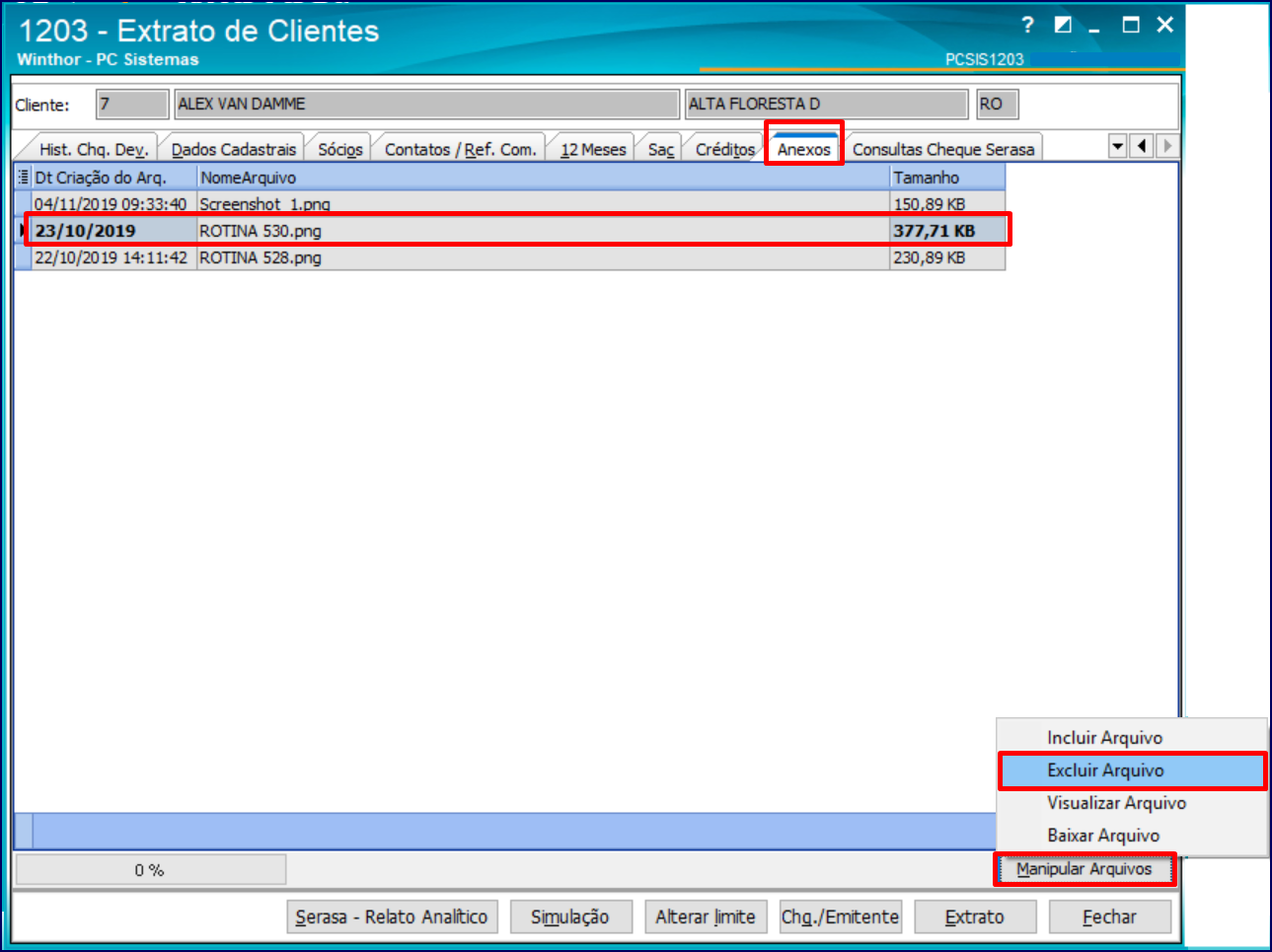This screenshot has height=952, width=1272.
Task: Click the ALTA FLORESTA D city field
Action: click(826, 104)
